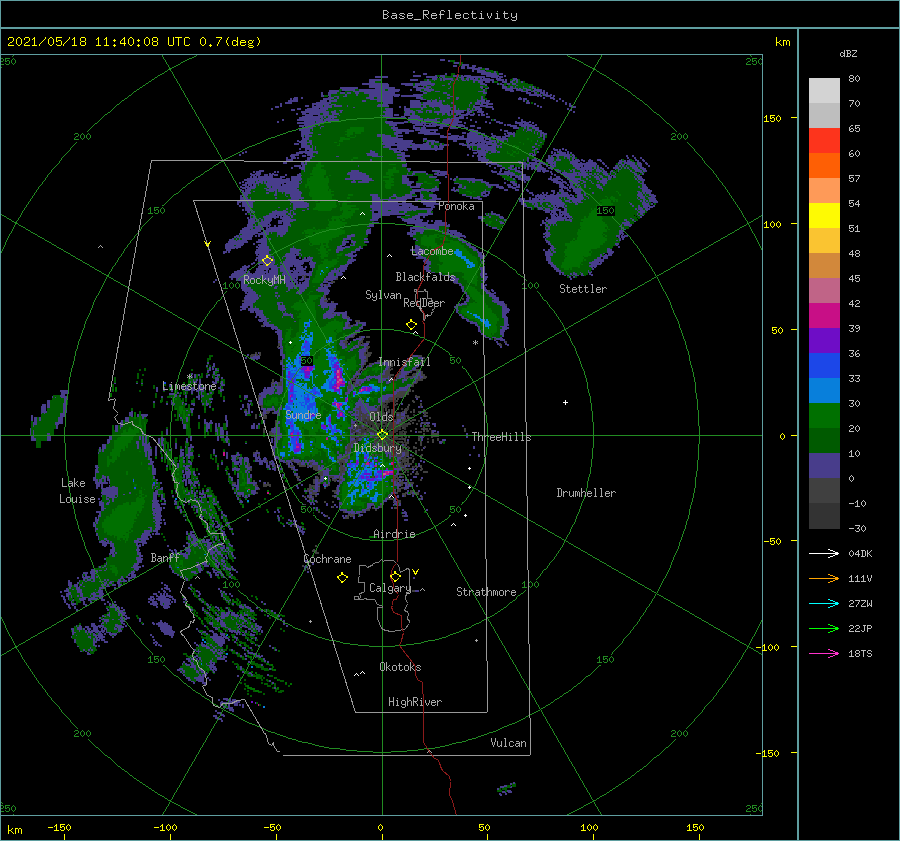
Task: Click the white 04DK arrow in legend
Action: [x=824, y=553]
